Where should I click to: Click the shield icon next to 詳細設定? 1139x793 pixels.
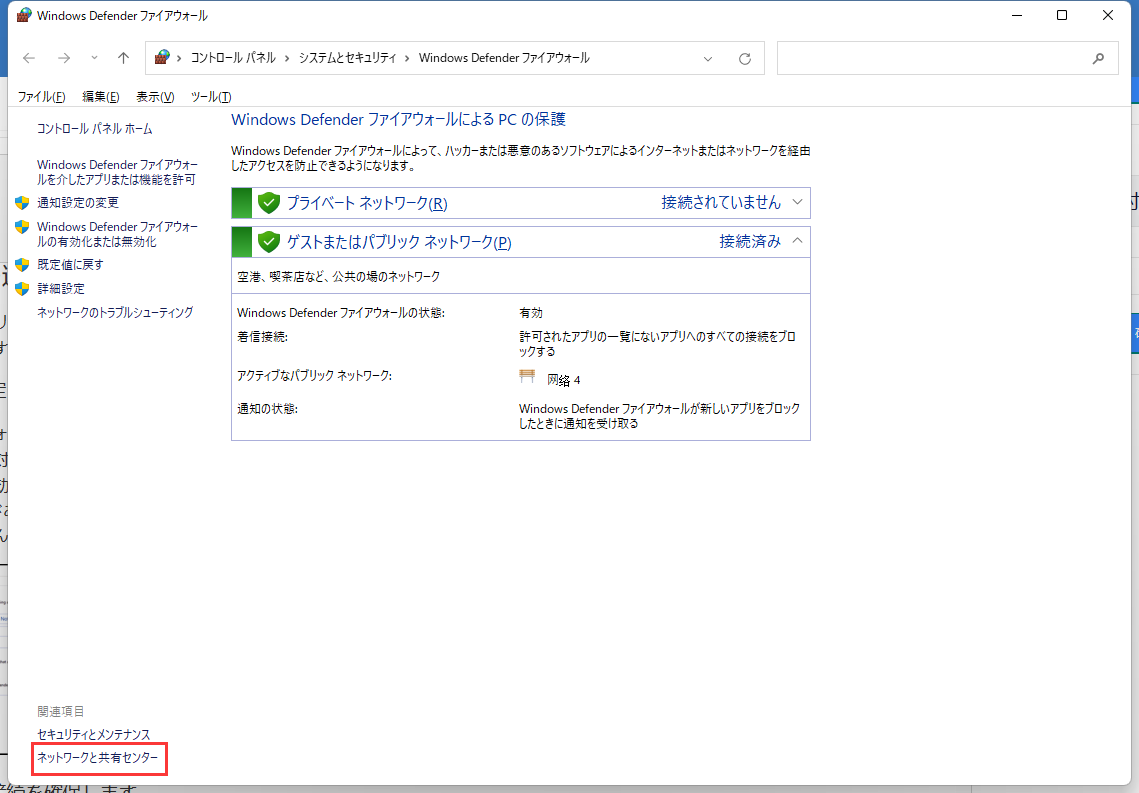(x=22, y=288)
